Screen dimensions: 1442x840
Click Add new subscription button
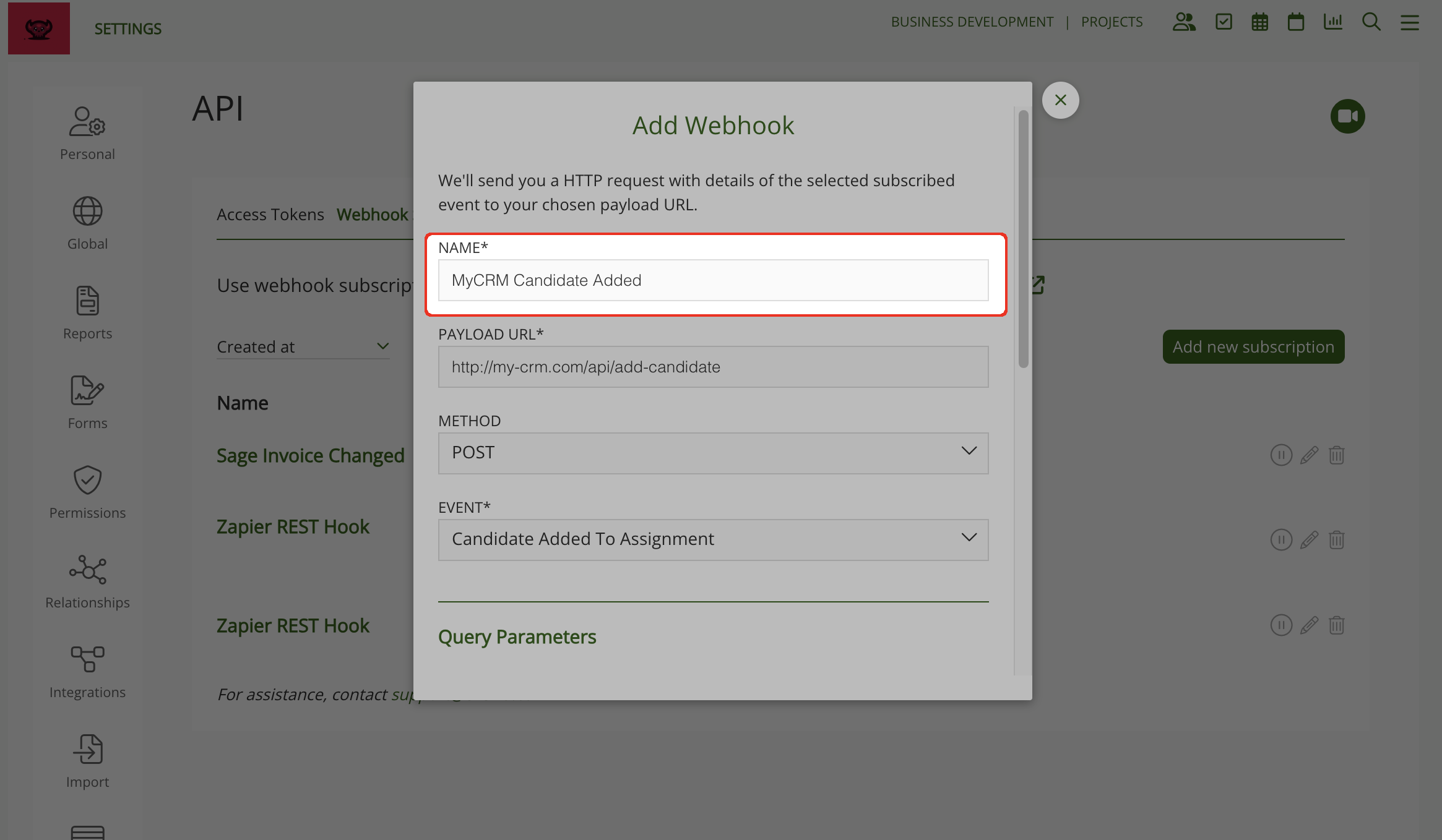click(x=1253, y=347)
